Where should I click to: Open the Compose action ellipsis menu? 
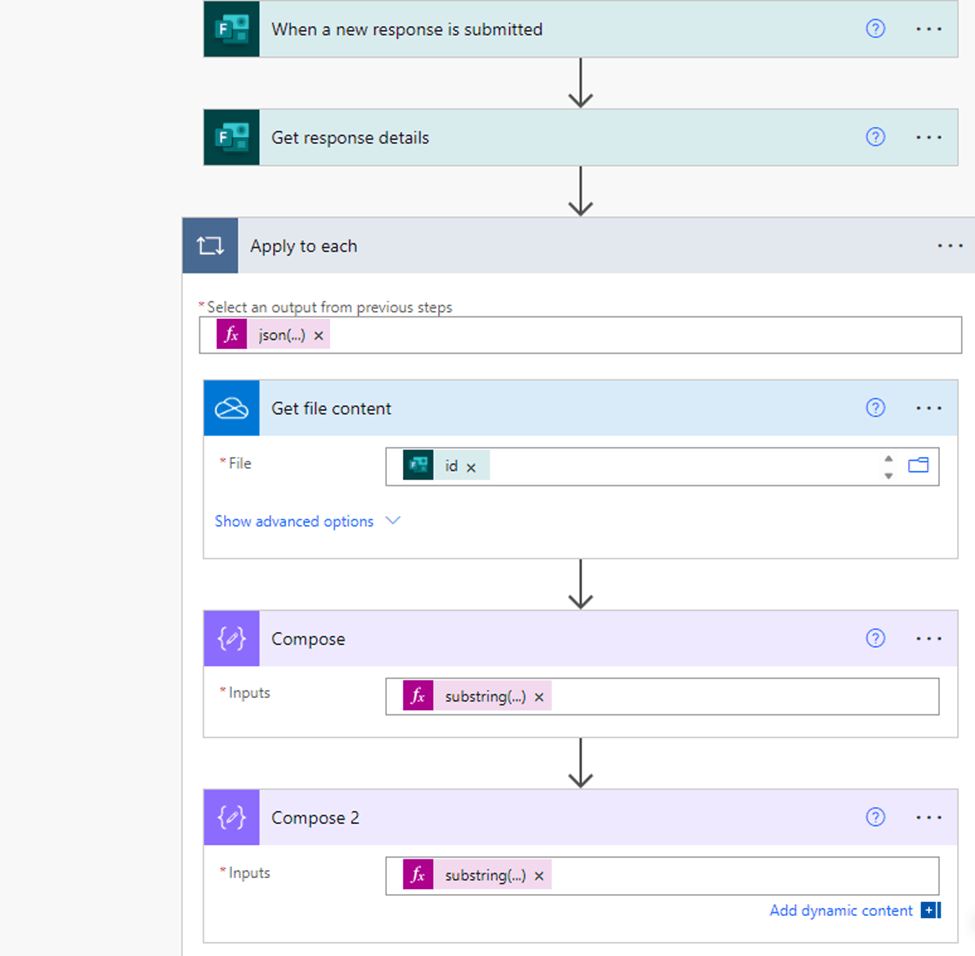(928, 639)
